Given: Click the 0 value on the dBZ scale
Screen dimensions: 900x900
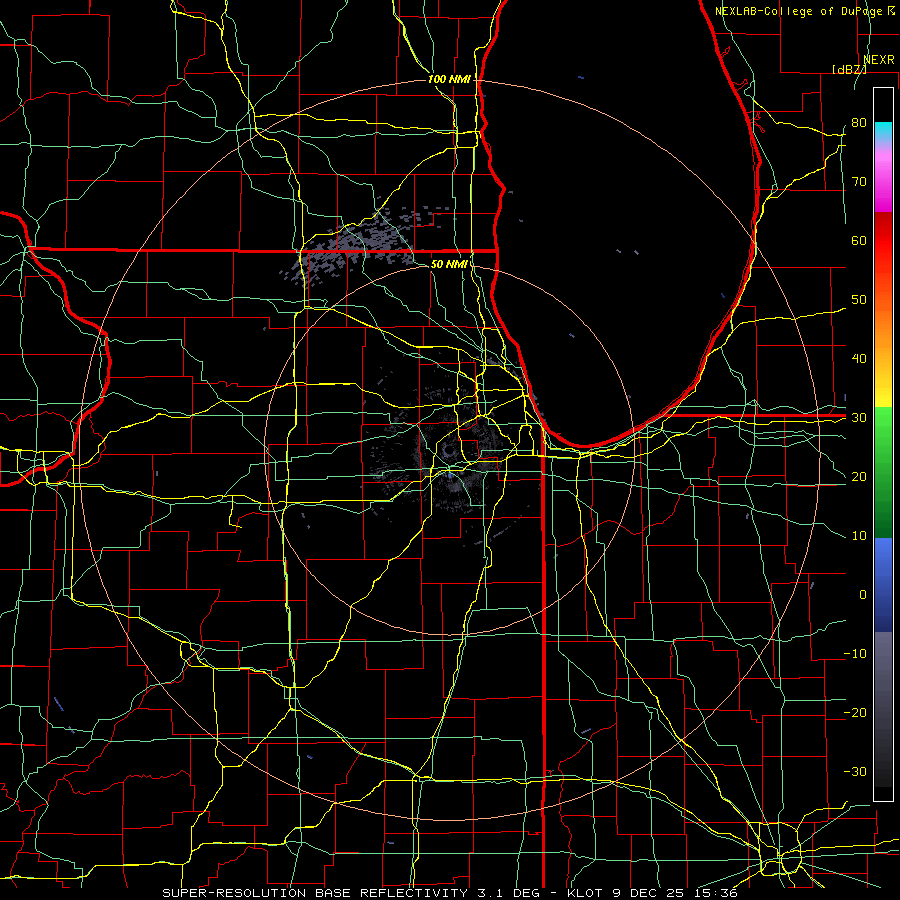Looking at the screenshot, I should [x=863, y=595].
